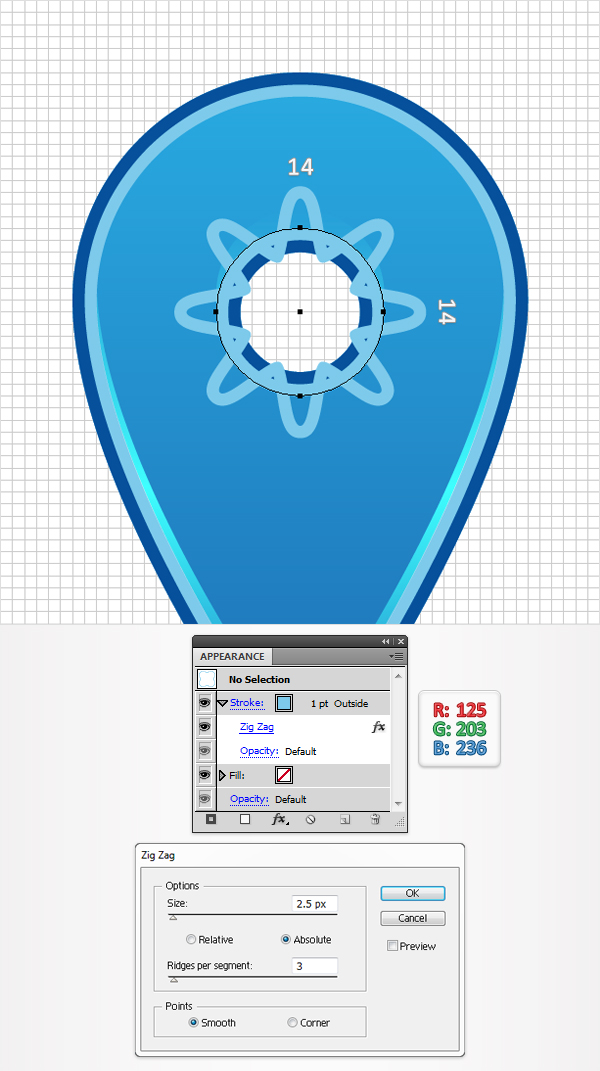Click the light blue Stroke color swatch
Image resolution: width=600 pixels, height=1071 pixels.
point(284,704)
